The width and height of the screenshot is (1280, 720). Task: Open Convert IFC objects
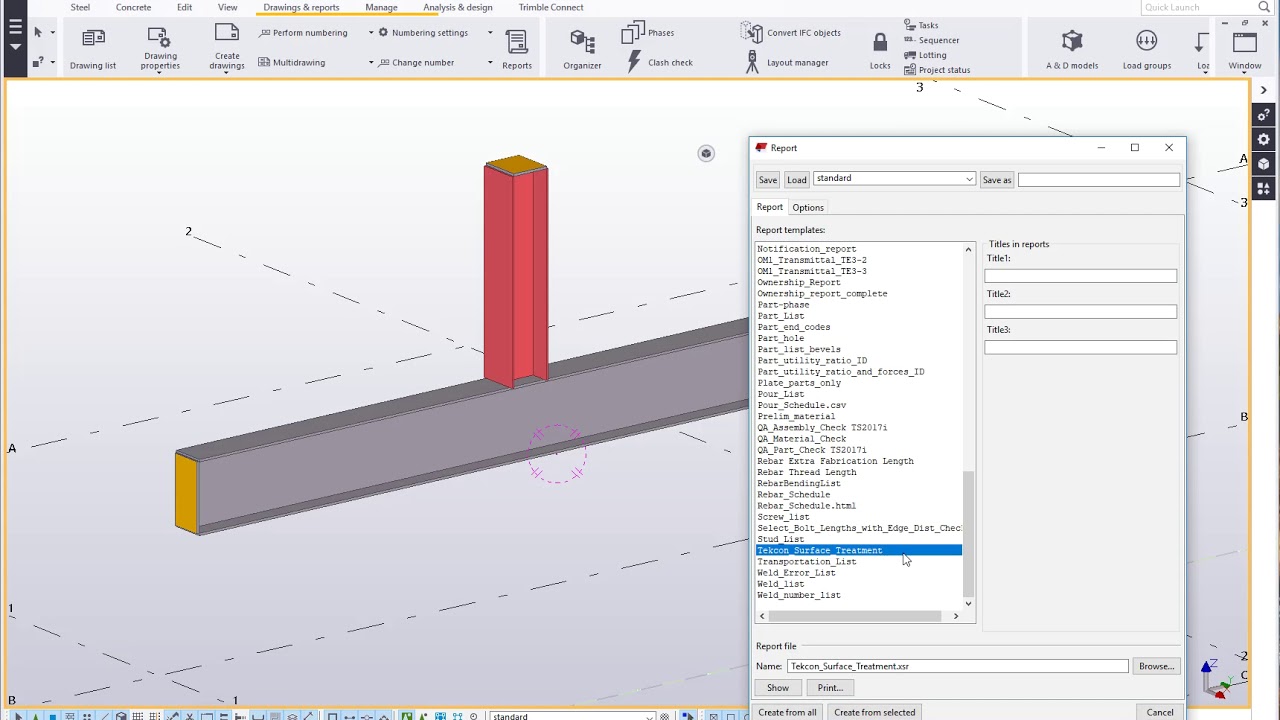pos(792,33)
